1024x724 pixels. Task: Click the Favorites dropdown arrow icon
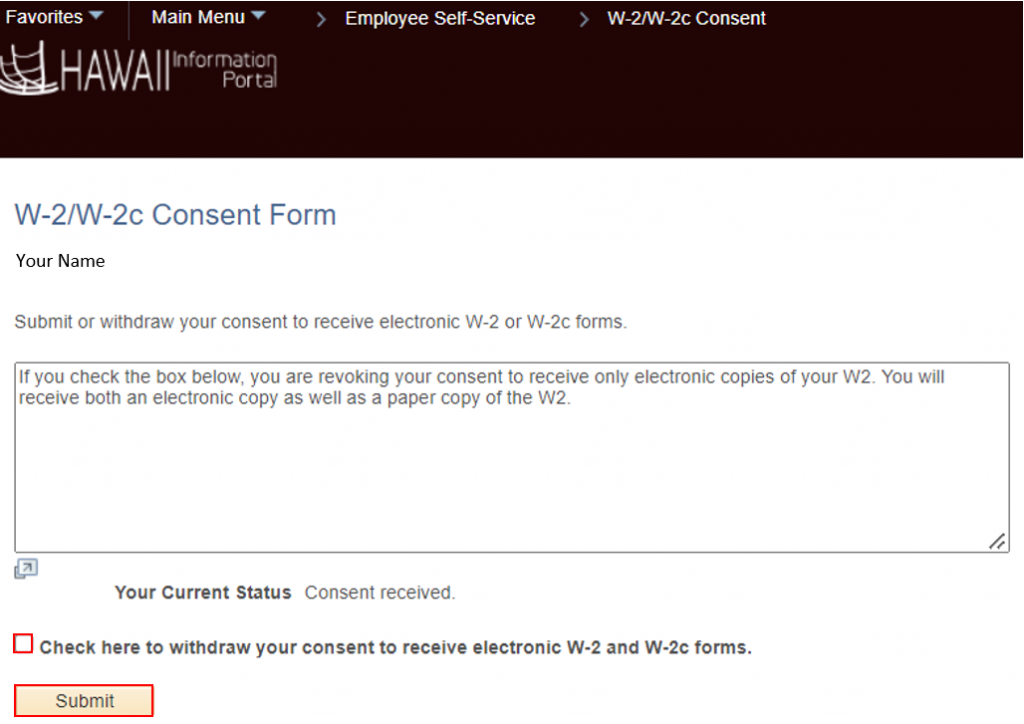click(94, 15)
